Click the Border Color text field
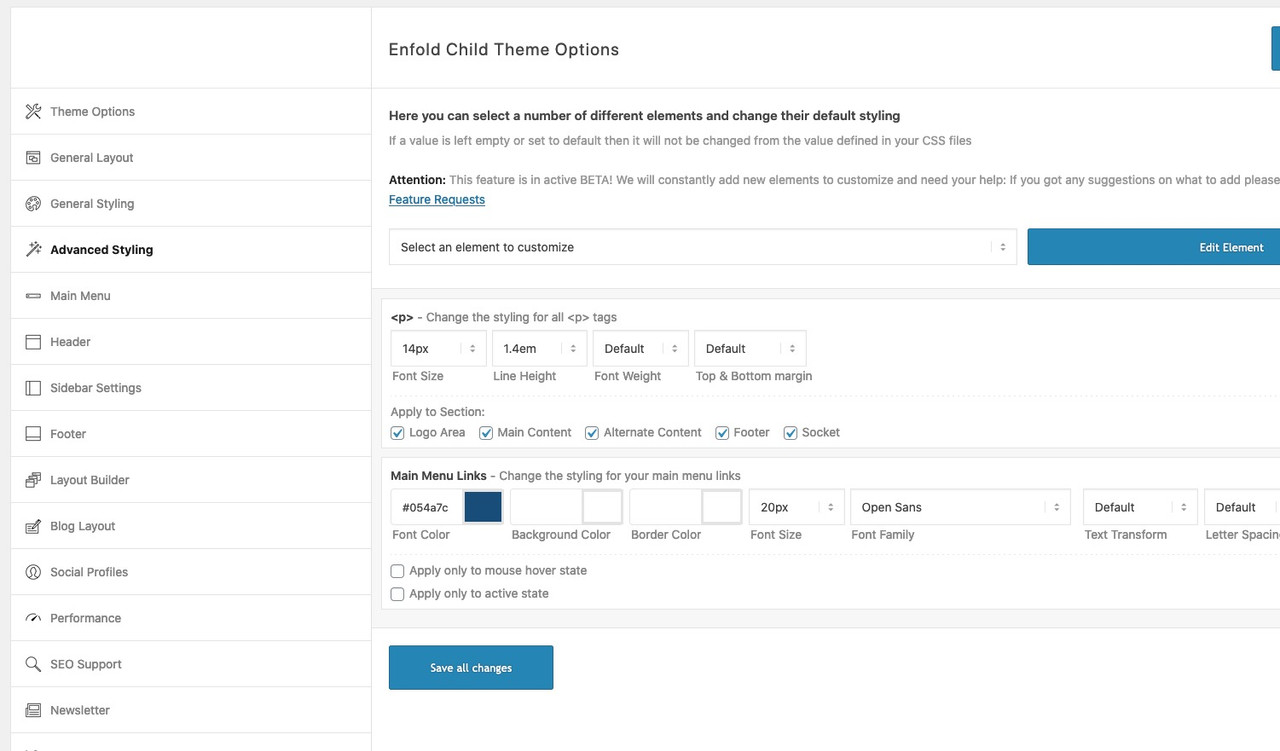1280x751 pixels. click(x=666, y=507)
